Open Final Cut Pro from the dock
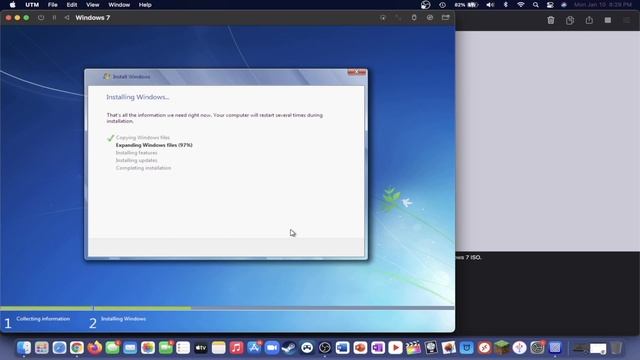The image size is (640, 360). pos(413,348)
